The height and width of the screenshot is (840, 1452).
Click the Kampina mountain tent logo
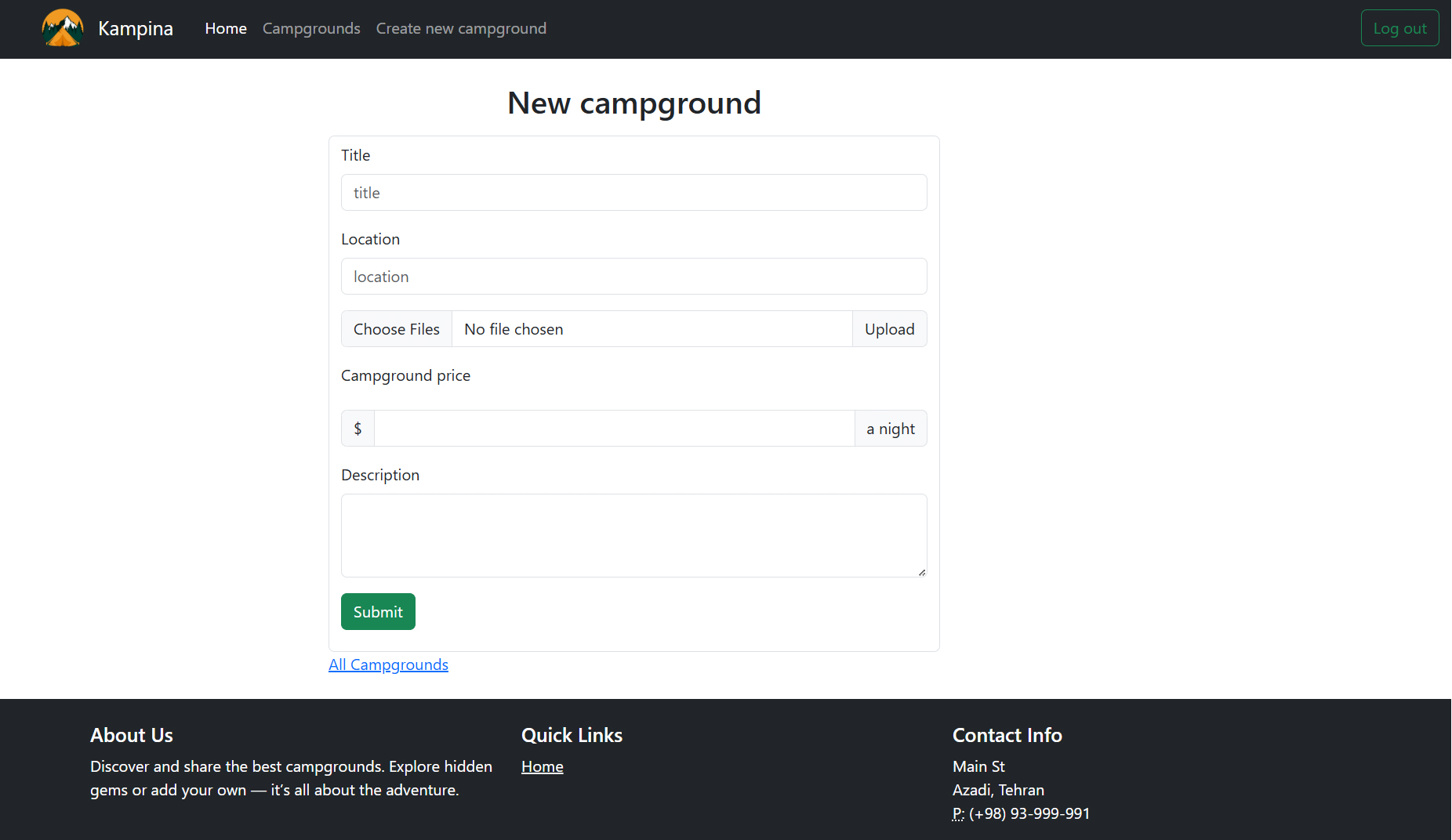click(x=63, y=28)
